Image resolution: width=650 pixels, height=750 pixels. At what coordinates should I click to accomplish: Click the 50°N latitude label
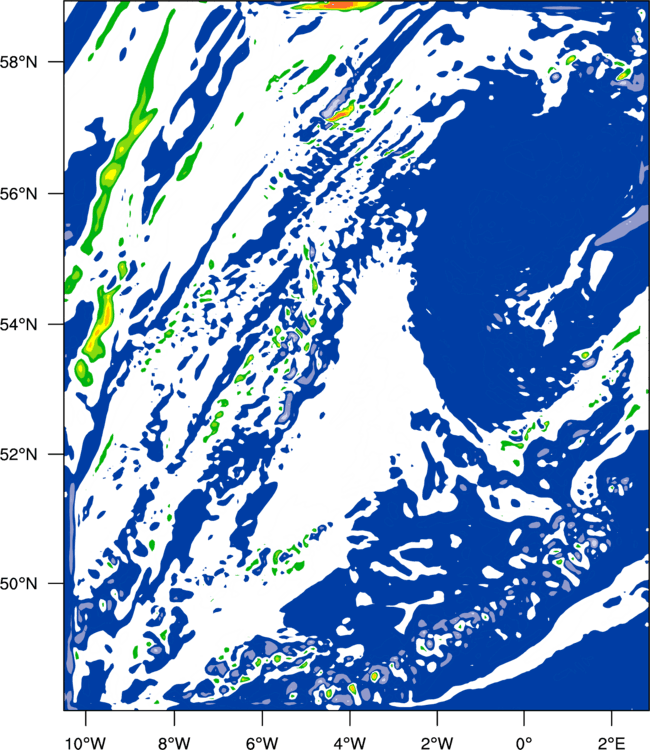point(19,584)
